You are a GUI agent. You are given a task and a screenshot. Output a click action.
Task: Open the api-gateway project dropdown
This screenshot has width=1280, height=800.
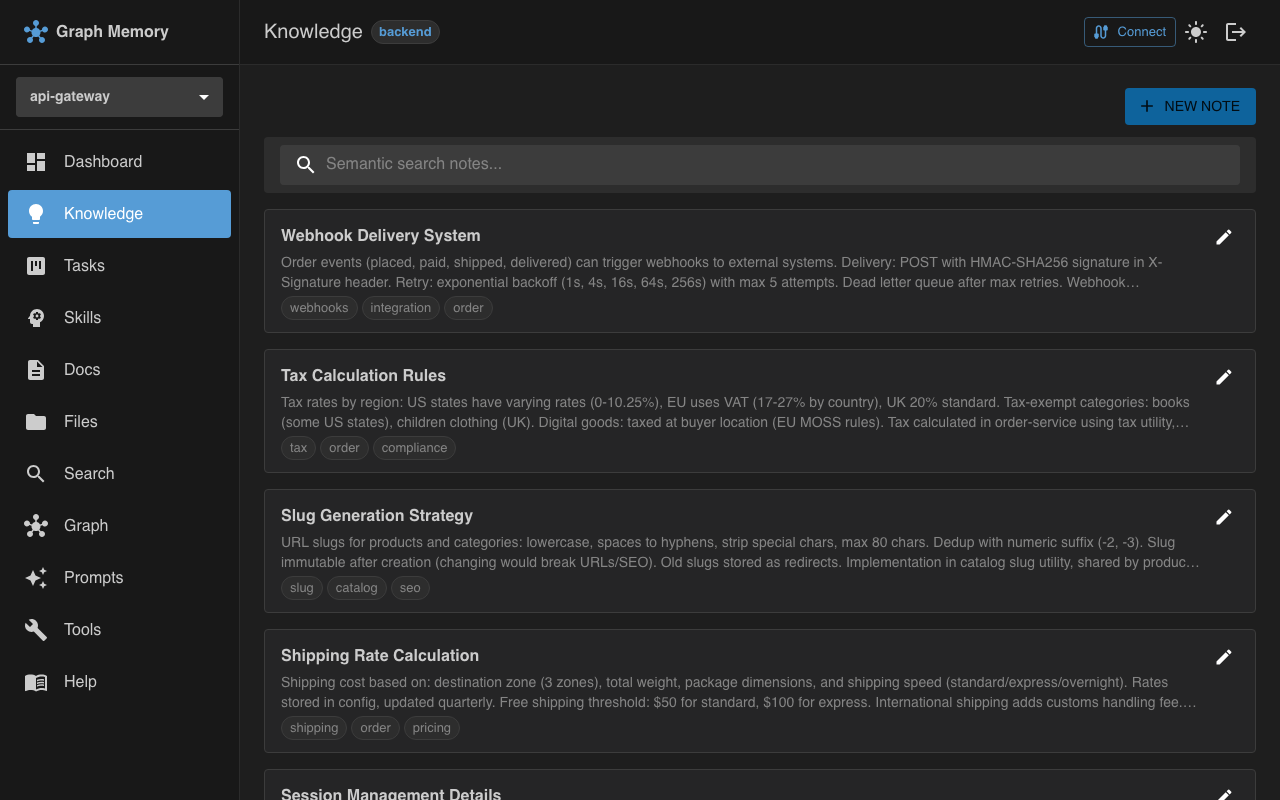pyautogui.click(x=119, y=96)
